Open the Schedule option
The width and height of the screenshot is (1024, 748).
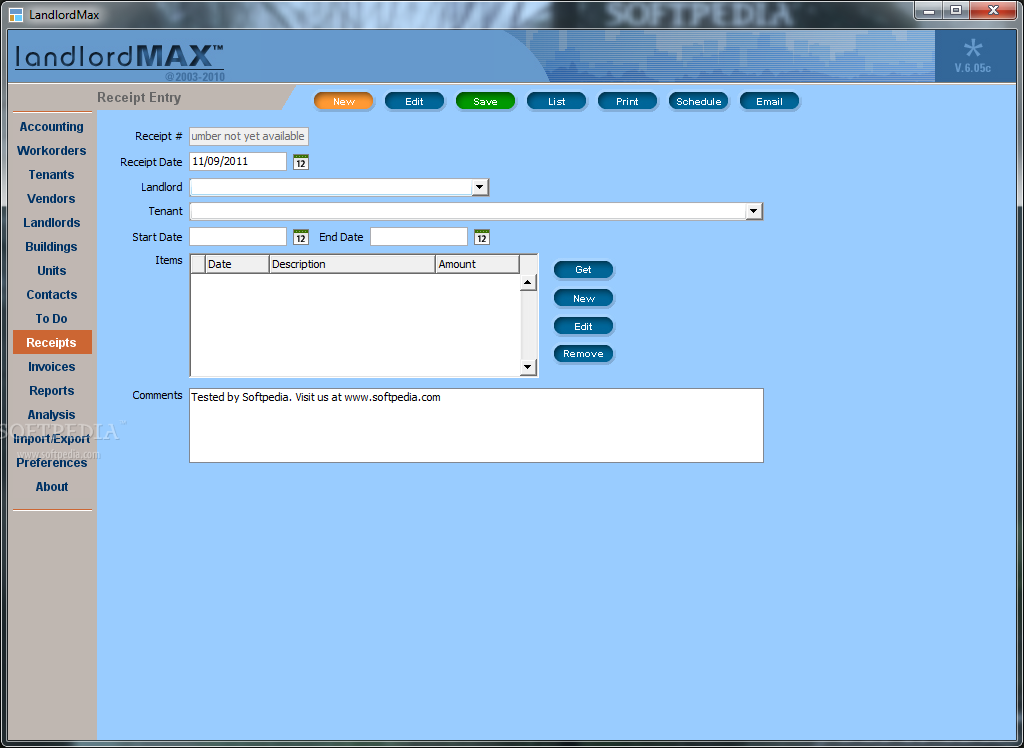pos(698,101)
